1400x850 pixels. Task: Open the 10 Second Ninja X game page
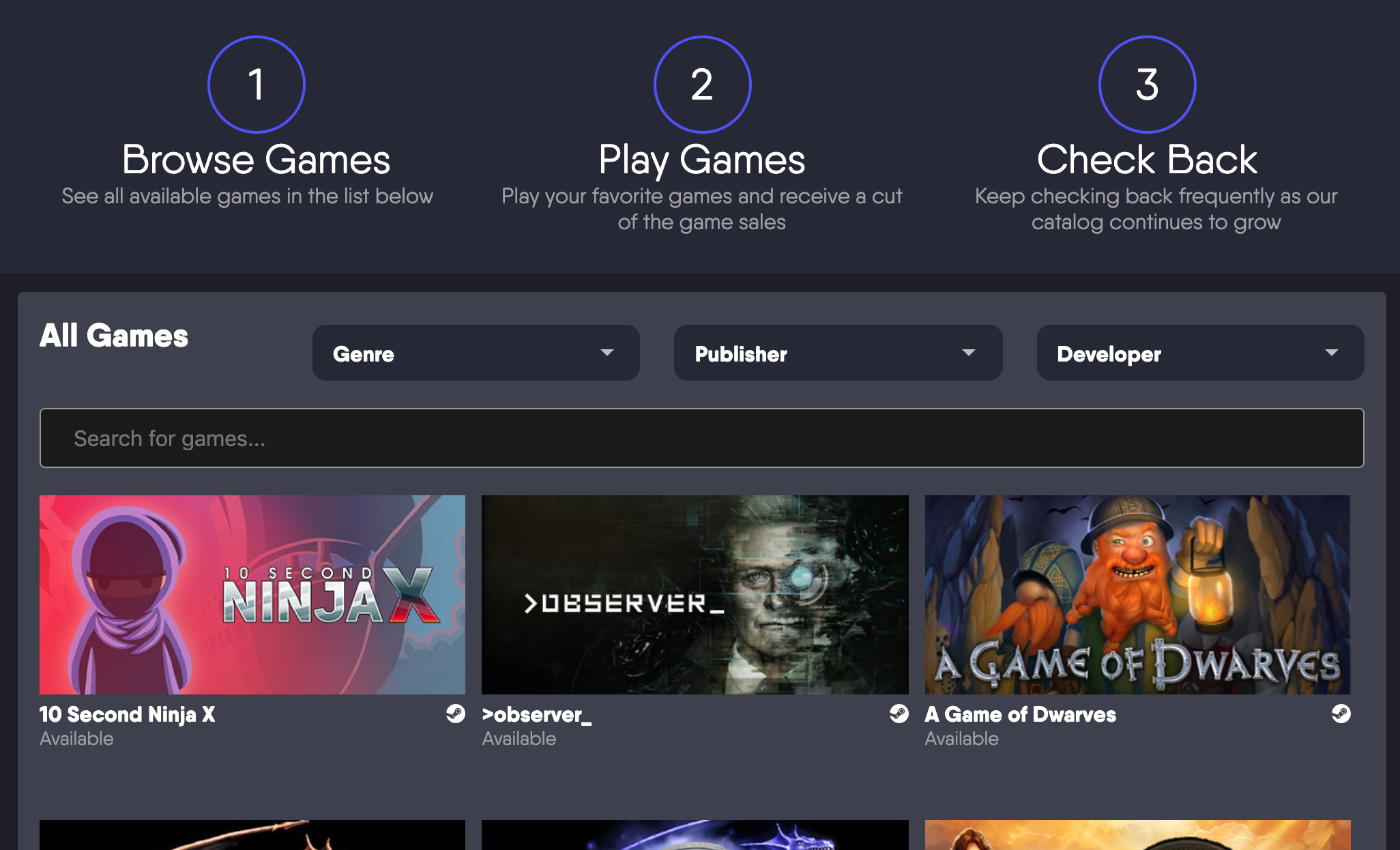pyautogui.click(x=127, y=714)
